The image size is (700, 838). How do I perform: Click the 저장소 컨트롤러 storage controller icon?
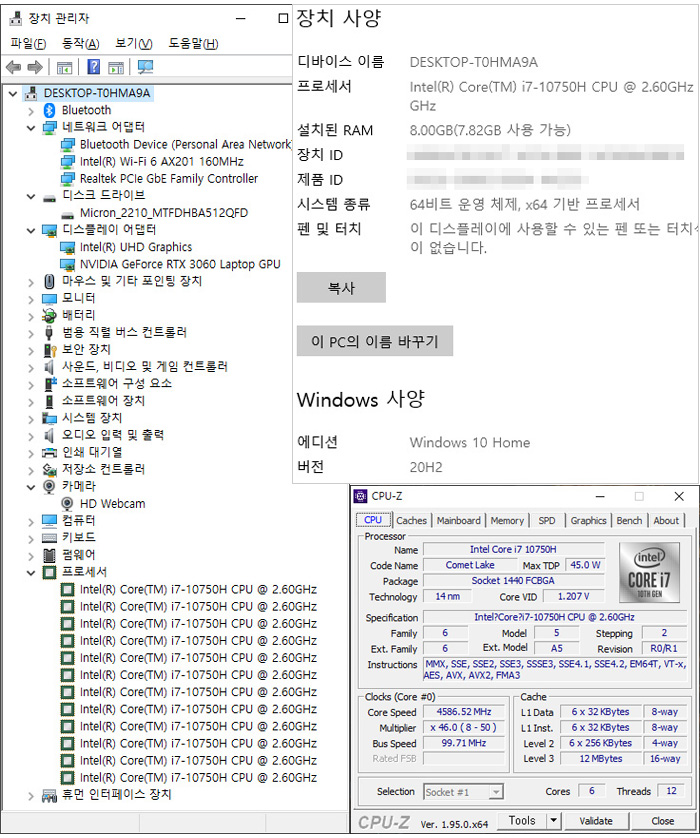[49, 469]
